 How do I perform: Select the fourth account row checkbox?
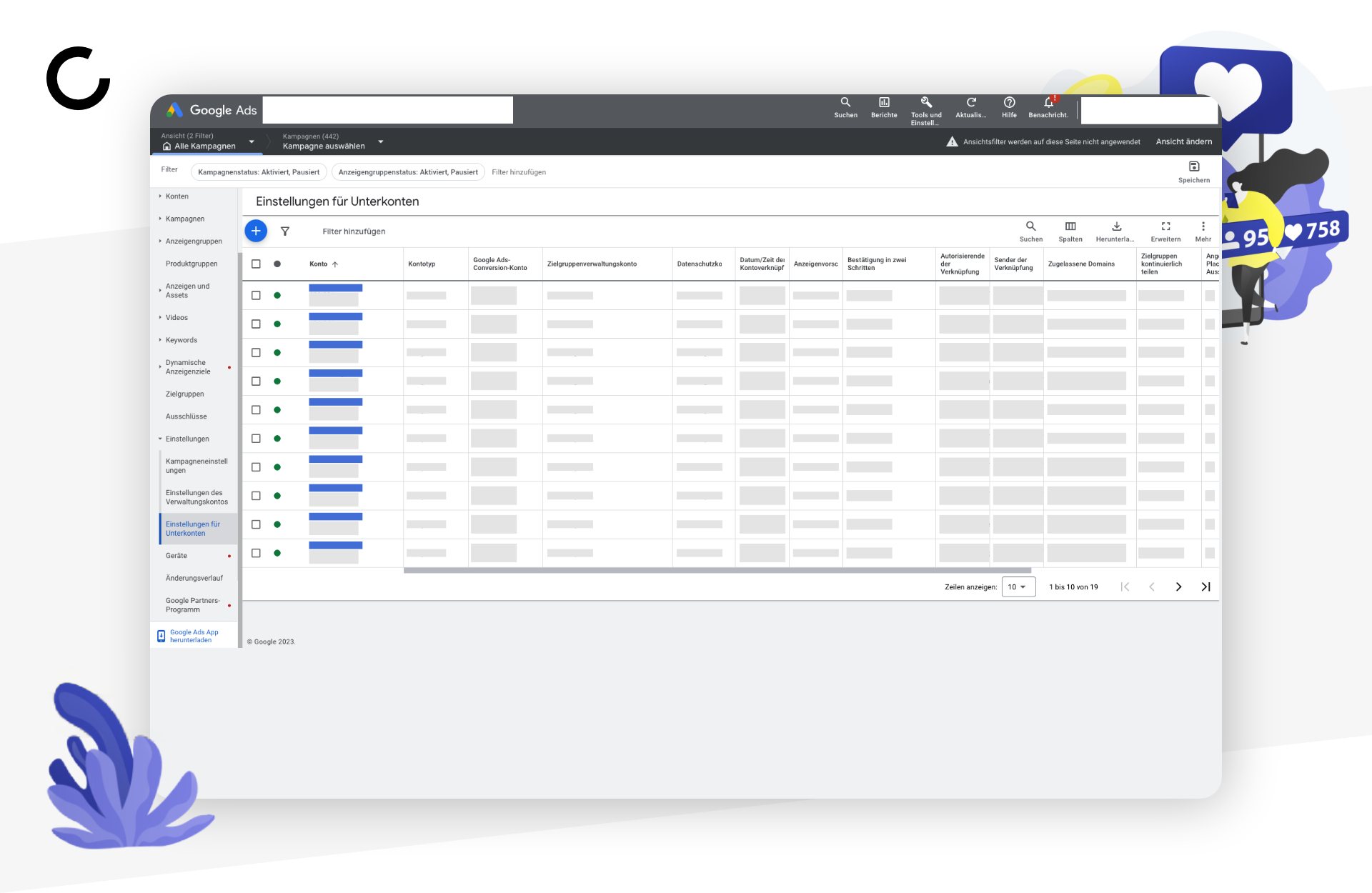click(256, 381)
